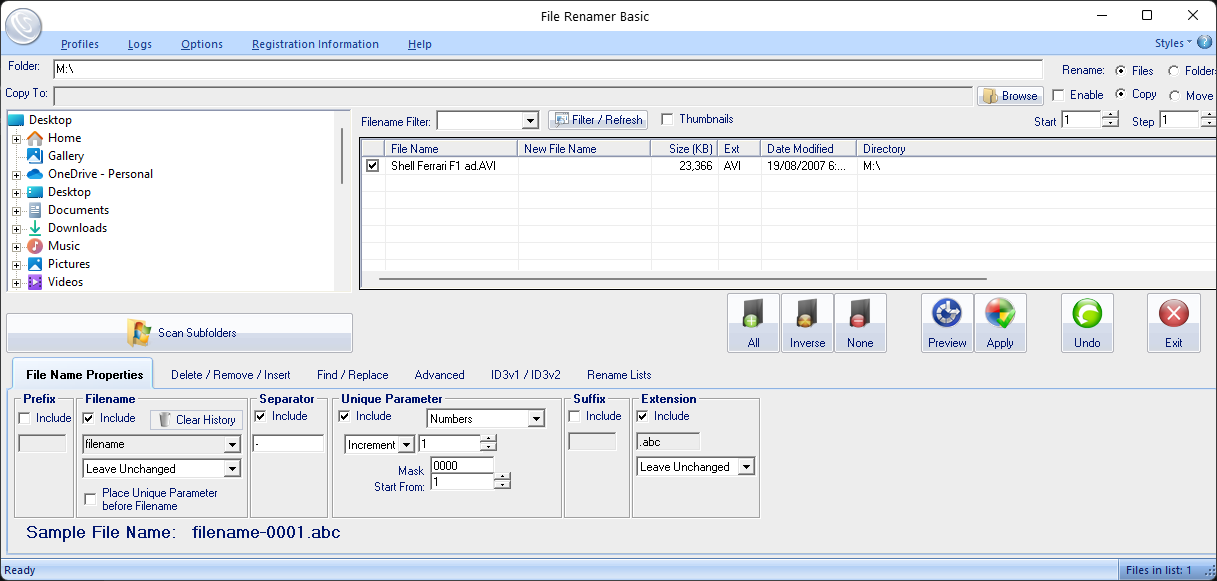Toggle the Separator Include checkbox
Viewport: 1217px width, 581px height.
(261, 416)
